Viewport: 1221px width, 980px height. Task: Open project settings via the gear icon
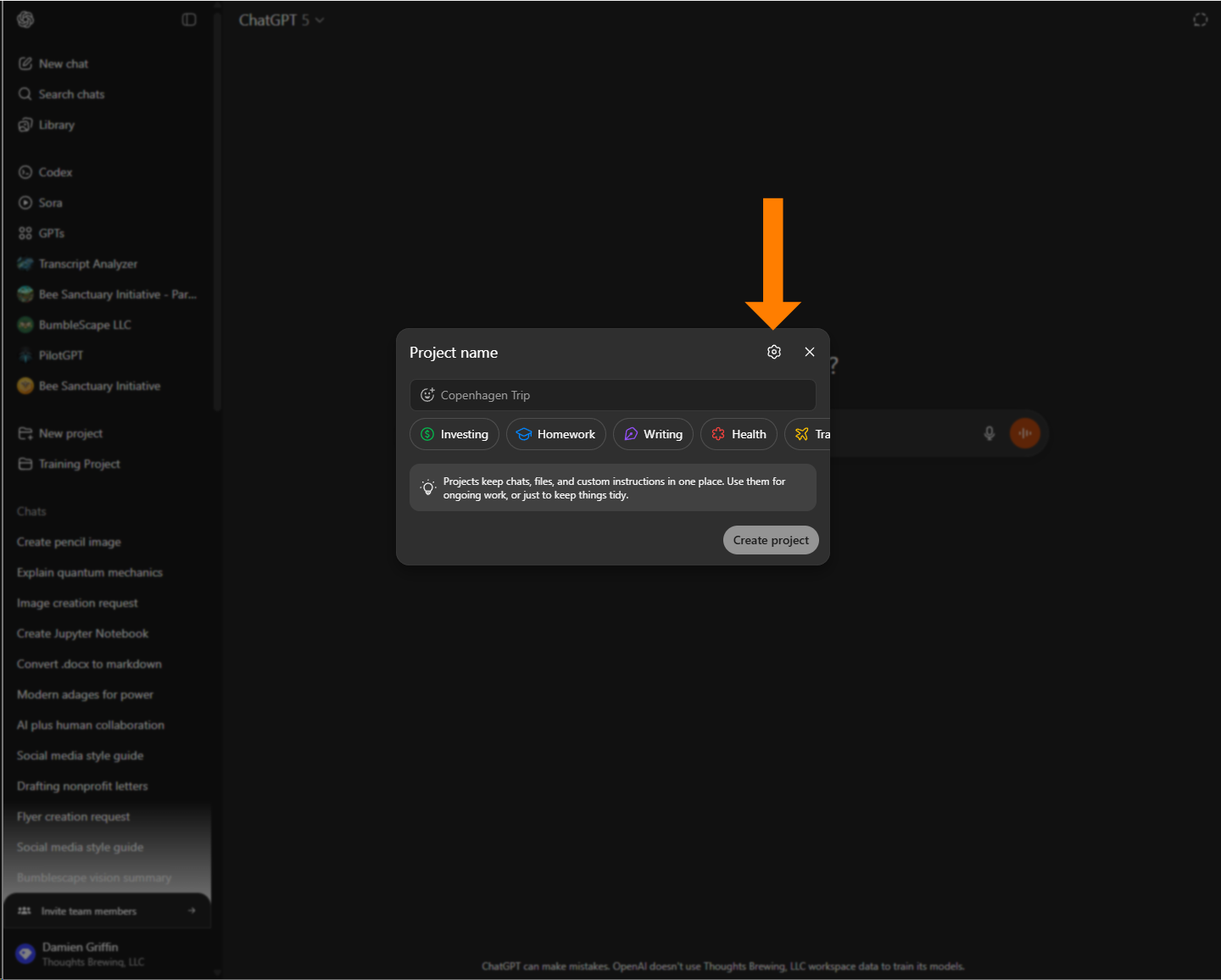(x=773, y=351)
